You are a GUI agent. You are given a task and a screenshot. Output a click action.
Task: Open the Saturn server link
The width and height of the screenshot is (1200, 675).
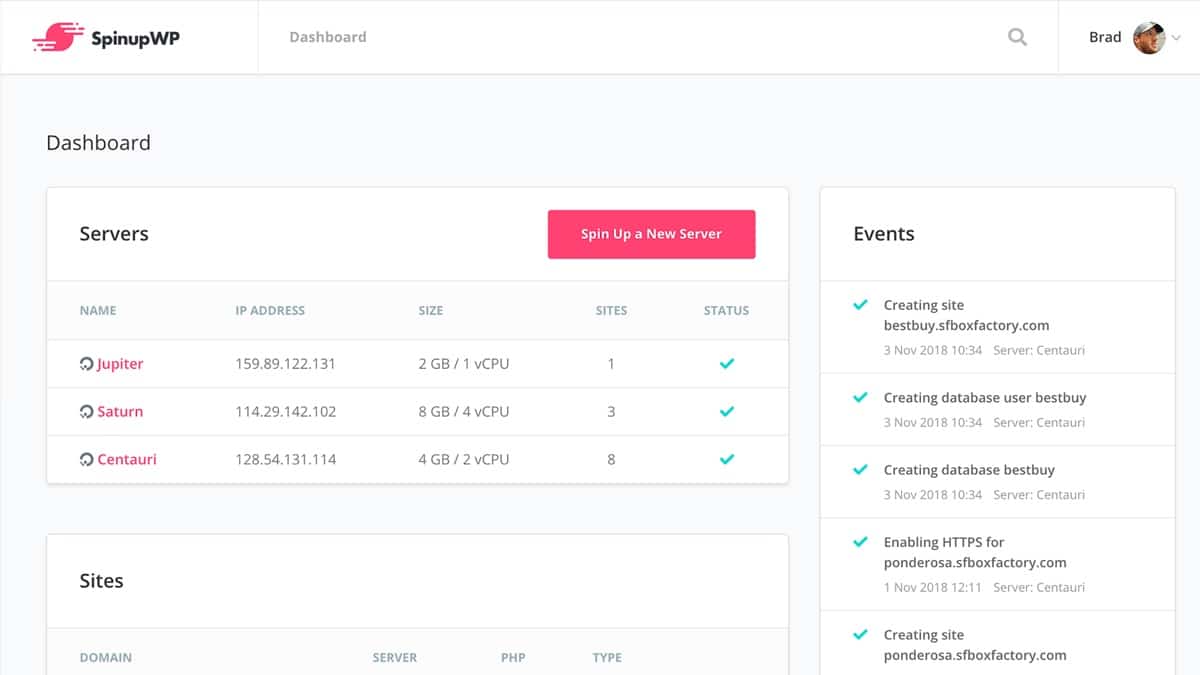120,412
